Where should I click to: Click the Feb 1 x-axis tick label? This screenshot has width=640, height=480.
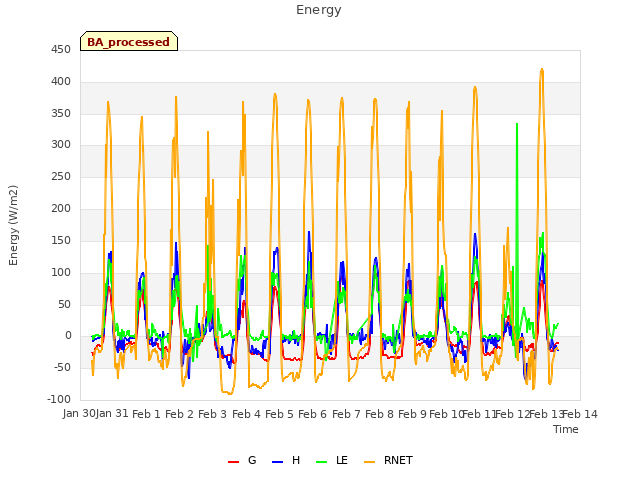click(x=146, y=414)
